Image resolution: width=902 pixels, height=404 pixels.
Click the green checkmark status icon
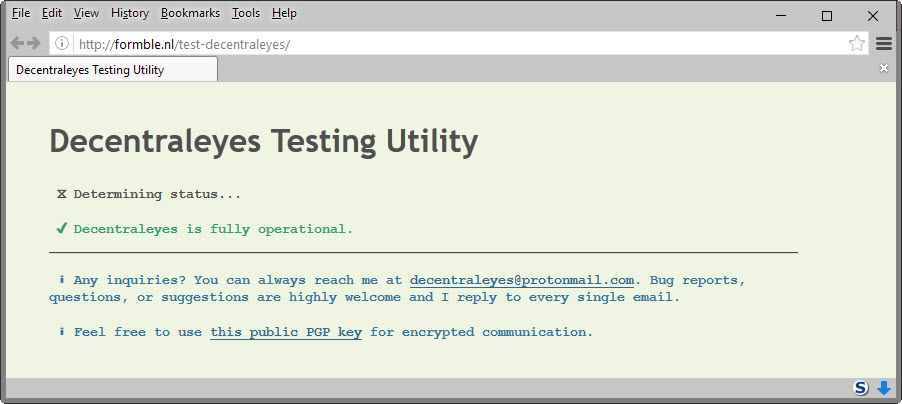pyautogui.click(x=62, y=228)
